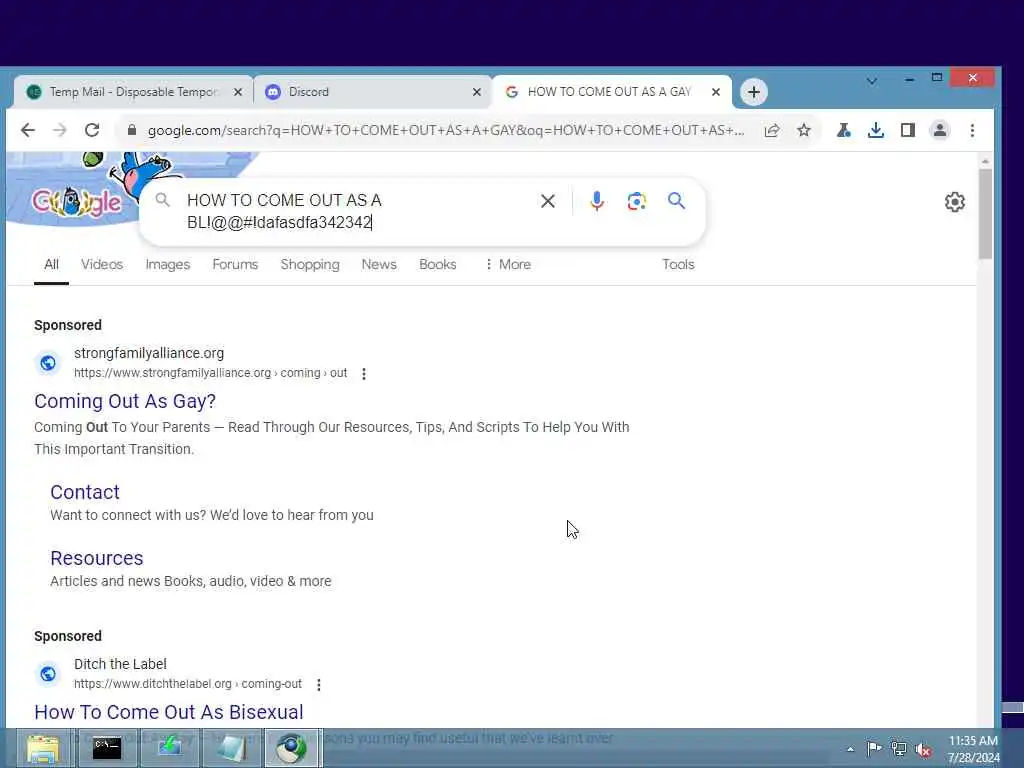This screenshot has width=1024, height=768.
Task: Switch to the Discord tab
Action: pos(372,92)
